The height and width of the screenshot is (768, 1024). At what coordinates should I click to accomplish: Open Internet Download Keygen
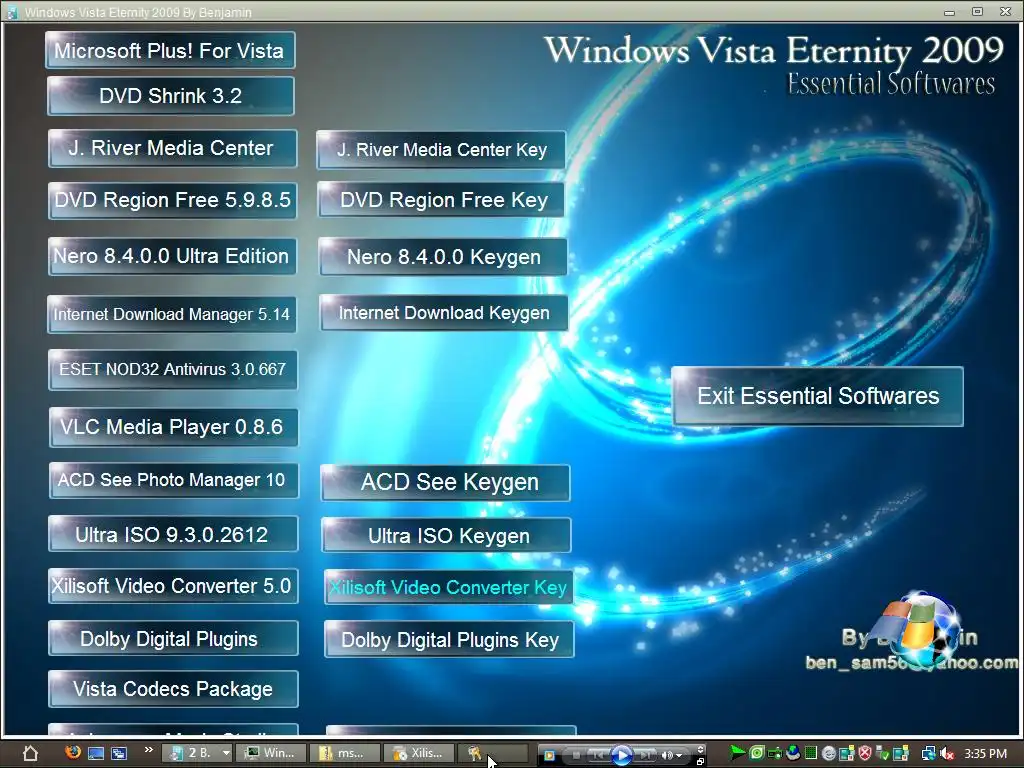pos(443,313)
